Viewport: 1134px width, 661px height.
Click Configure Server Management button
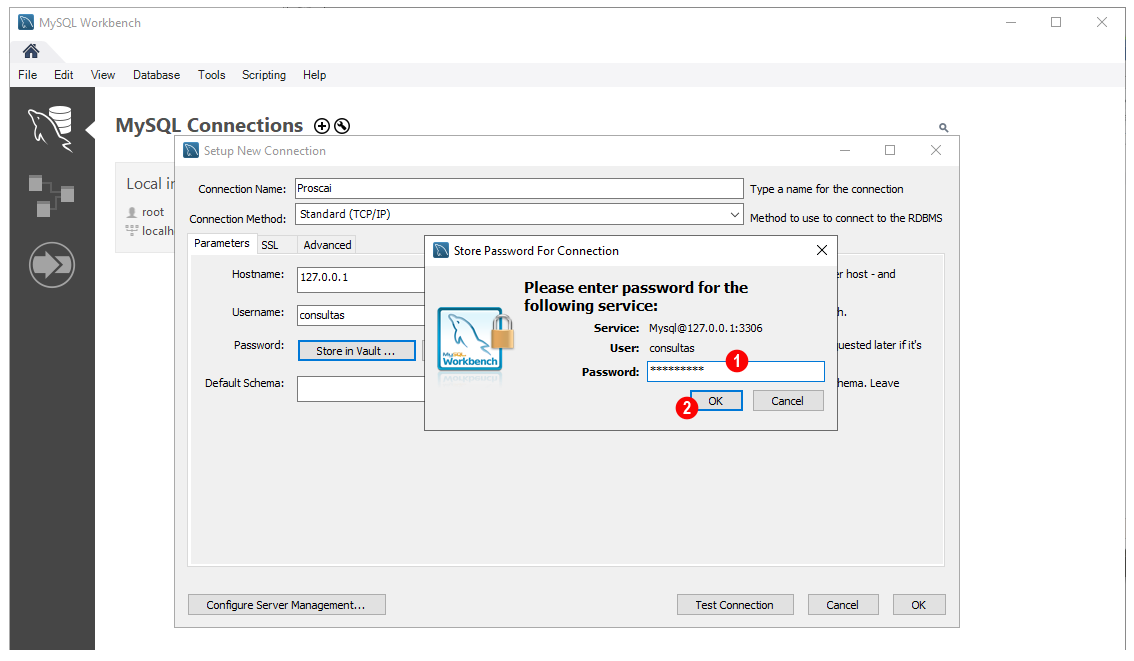coord(286,605)
